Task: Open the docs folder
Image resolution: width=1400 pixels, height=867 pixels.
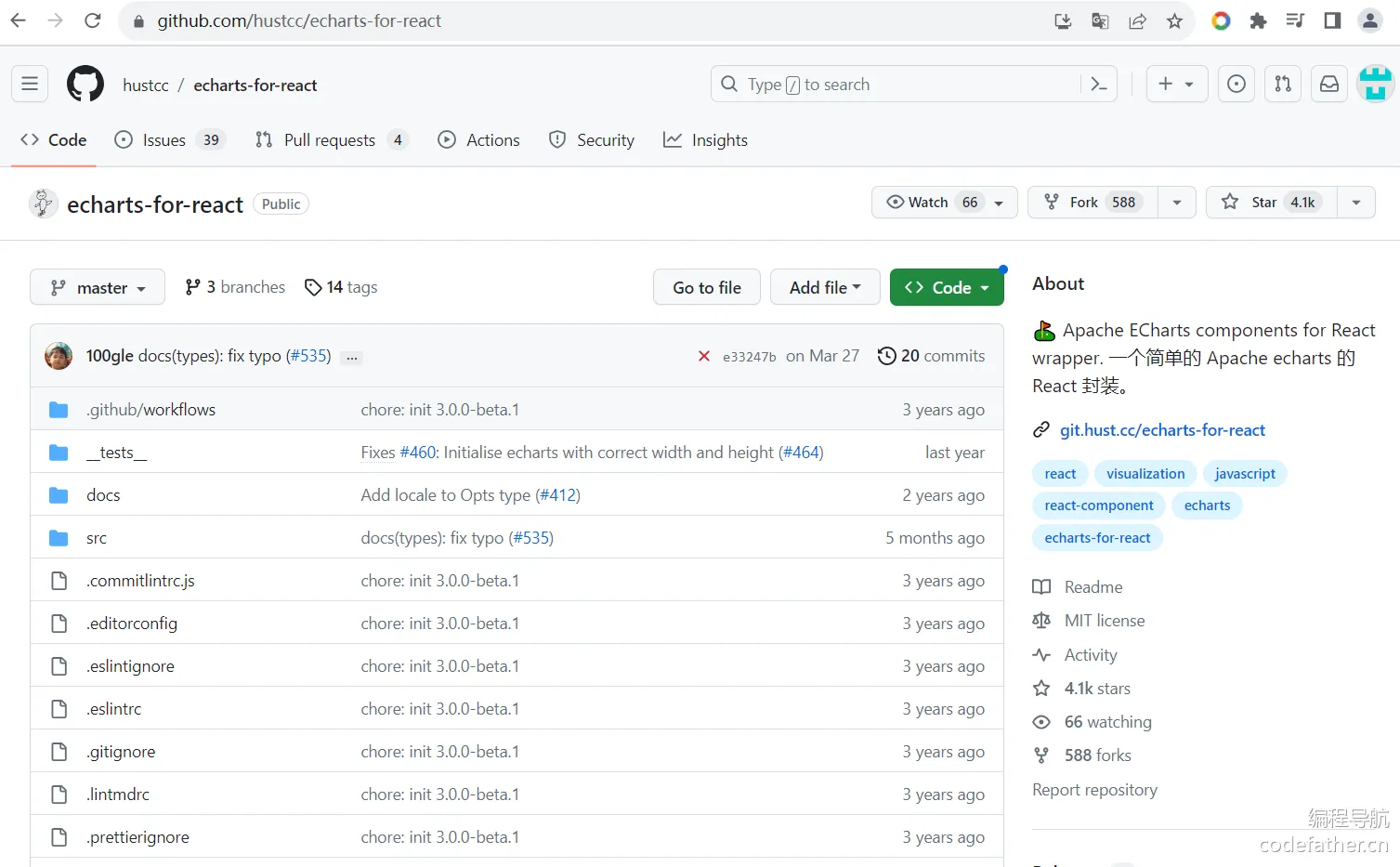Action: (103, 495)
